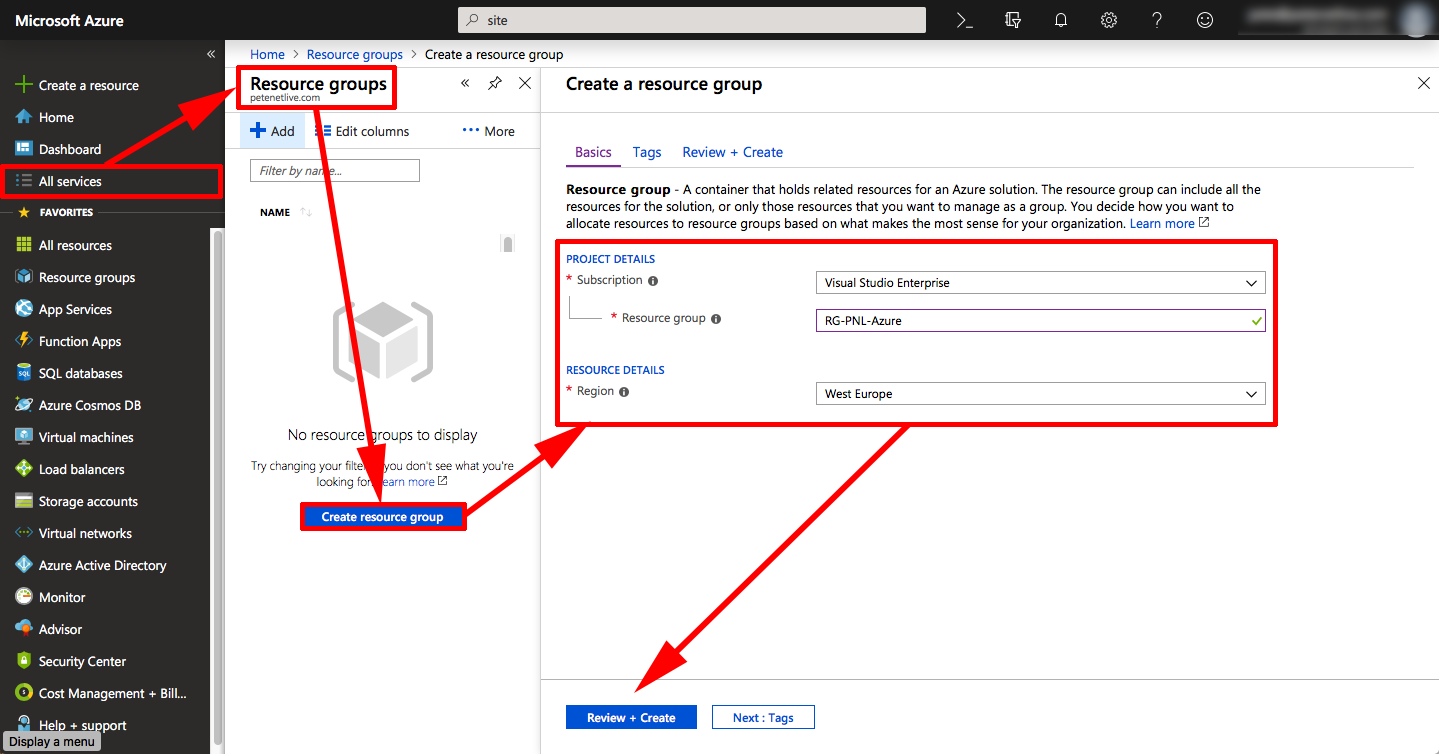This screenshot has height=754, width=1439.
Task: Switch to the Basics tab
Action: pos(593,152)
